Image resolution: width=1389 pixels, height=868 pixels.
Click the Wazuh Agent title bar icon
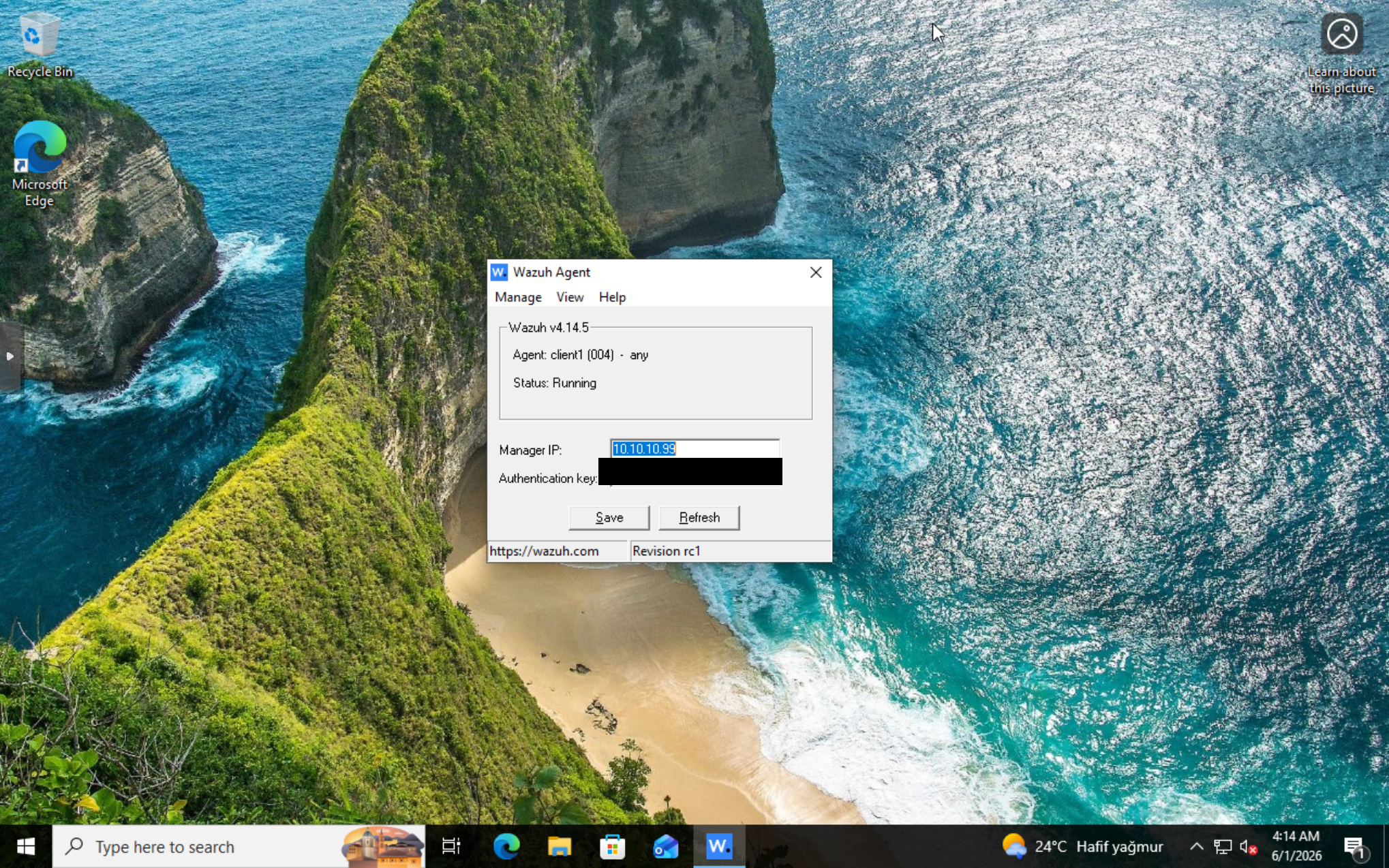coord(499,273)
